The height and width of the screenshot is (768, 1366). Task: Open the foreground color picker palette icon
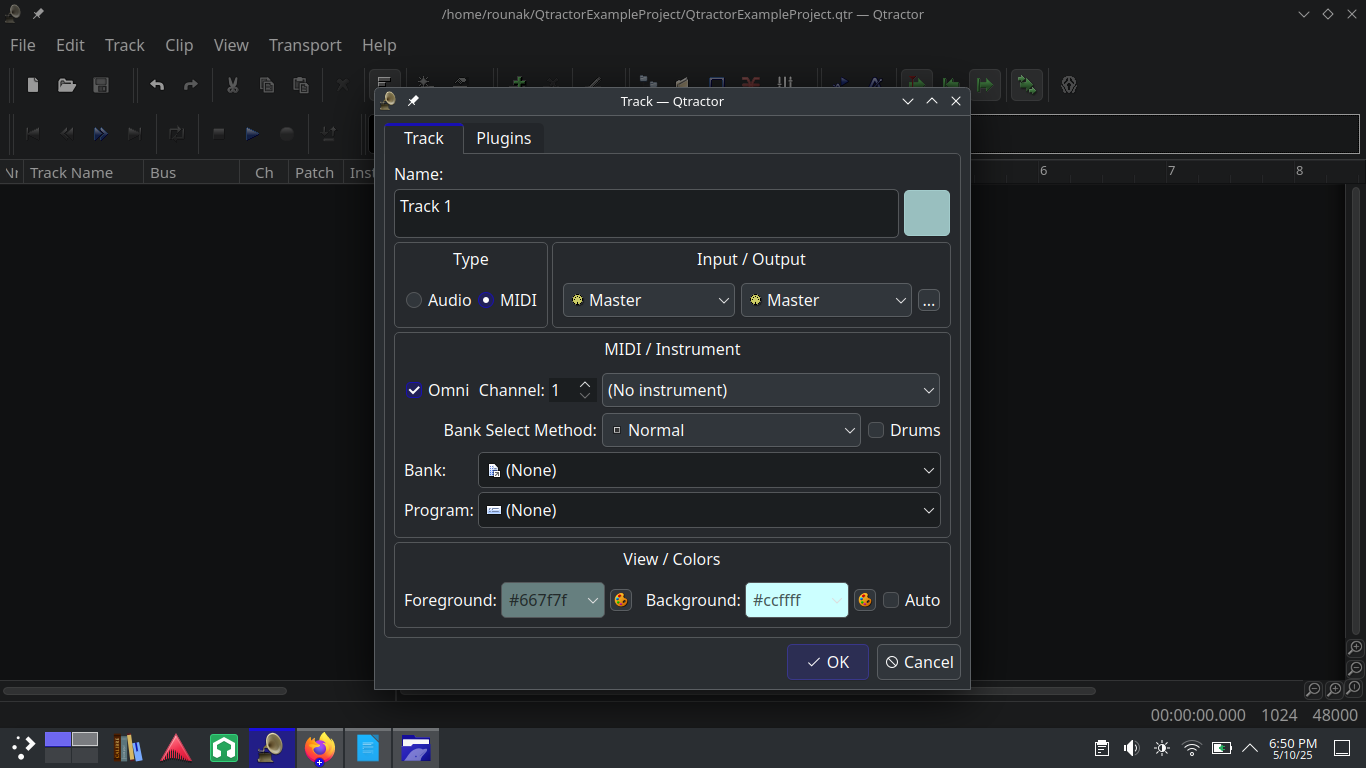click(x=621, y=600)
